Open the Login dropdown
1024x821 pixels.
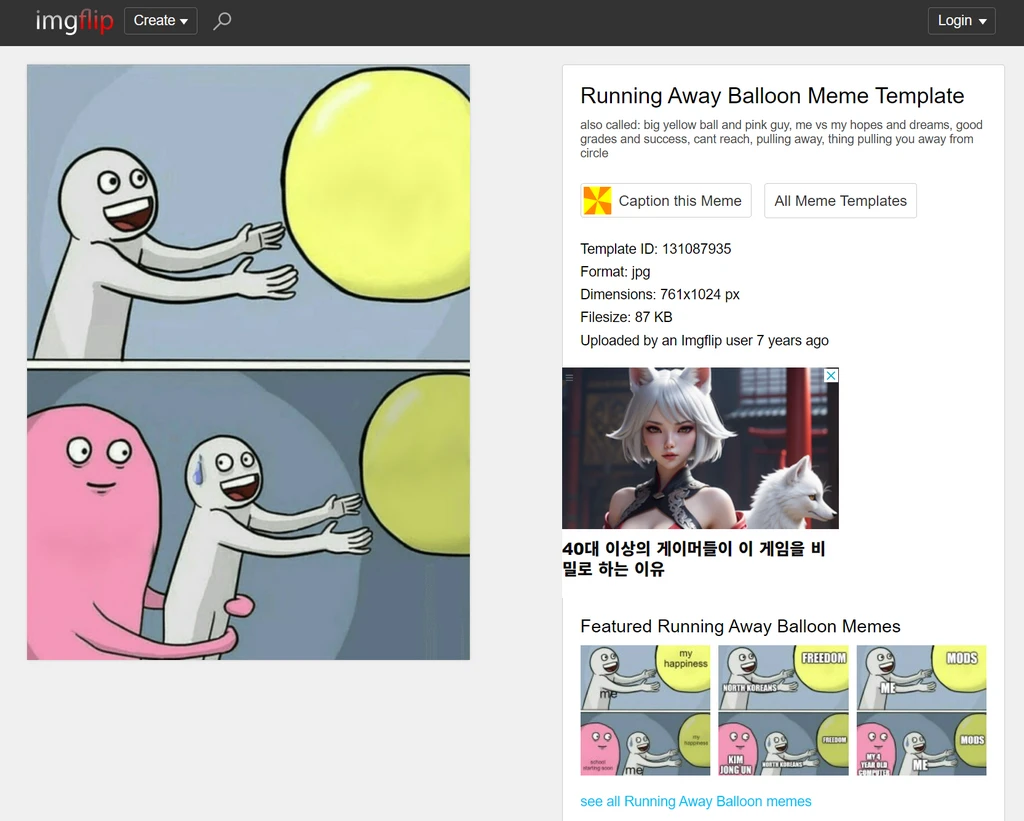click(x=961, y=21)
